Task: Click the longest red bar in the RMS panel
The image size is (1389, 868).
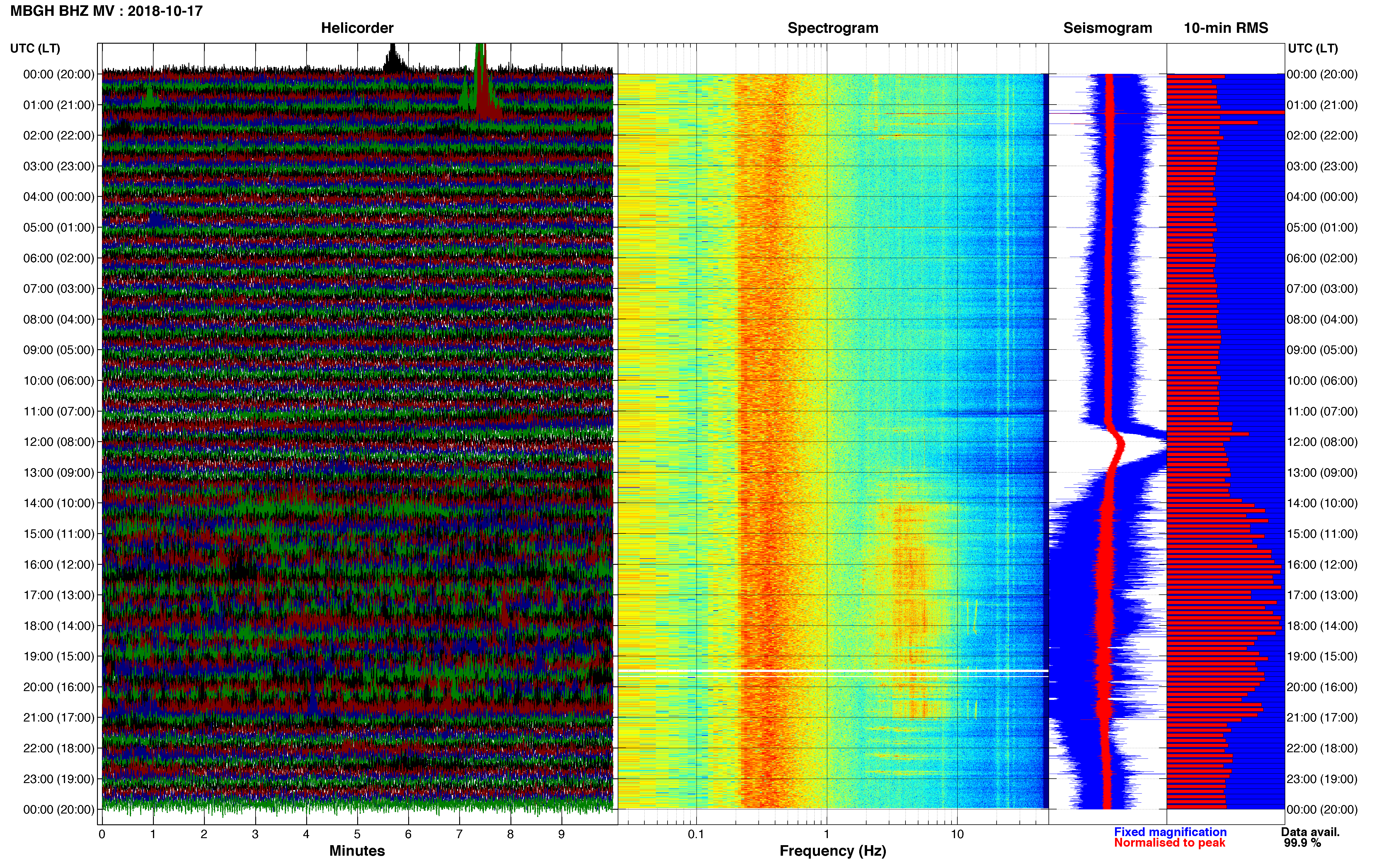Action: click(1225, 112)
